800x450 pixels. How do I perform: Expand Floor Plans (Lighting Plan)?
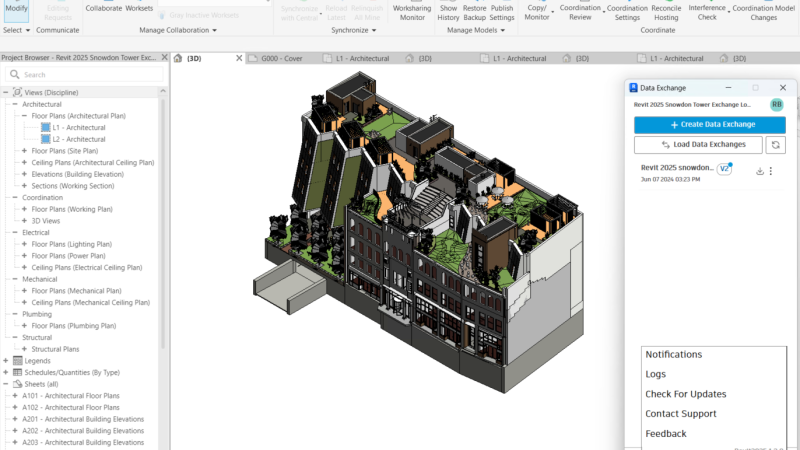(24, 244)
